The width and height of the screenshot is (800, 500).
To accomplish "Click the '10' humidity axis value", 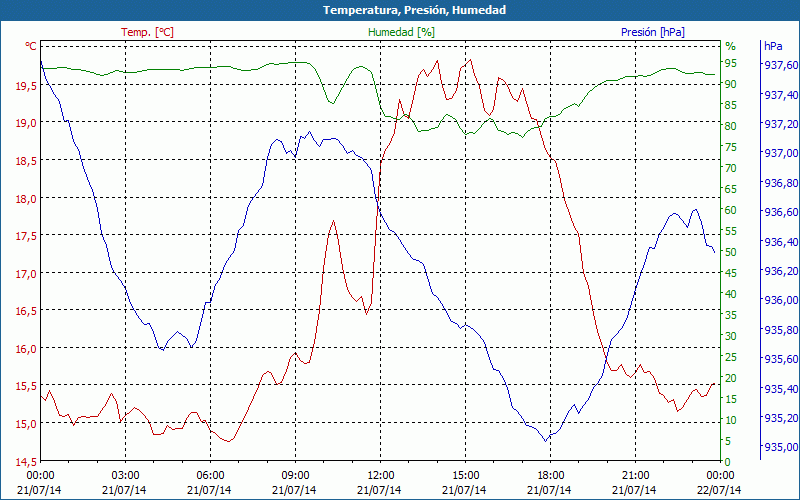I will (731, 420).
